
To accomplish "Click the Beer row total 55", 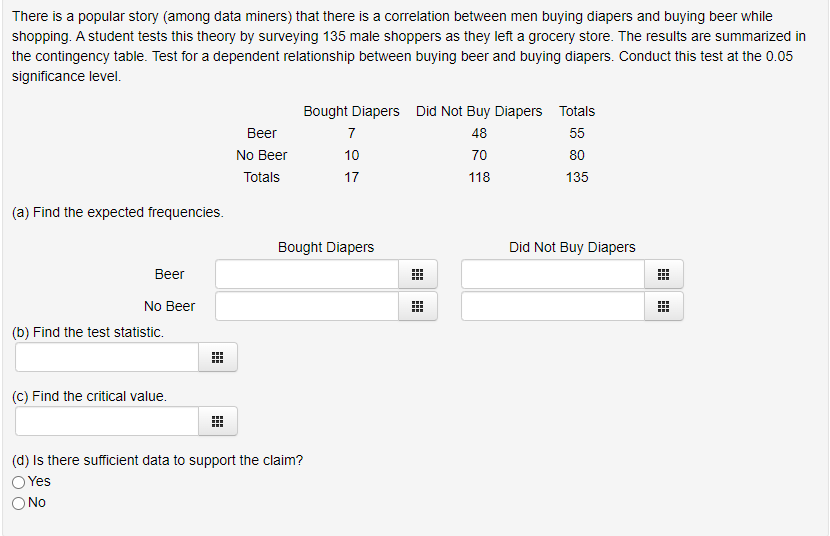I will pyautogui.click(x=577, y=133).
